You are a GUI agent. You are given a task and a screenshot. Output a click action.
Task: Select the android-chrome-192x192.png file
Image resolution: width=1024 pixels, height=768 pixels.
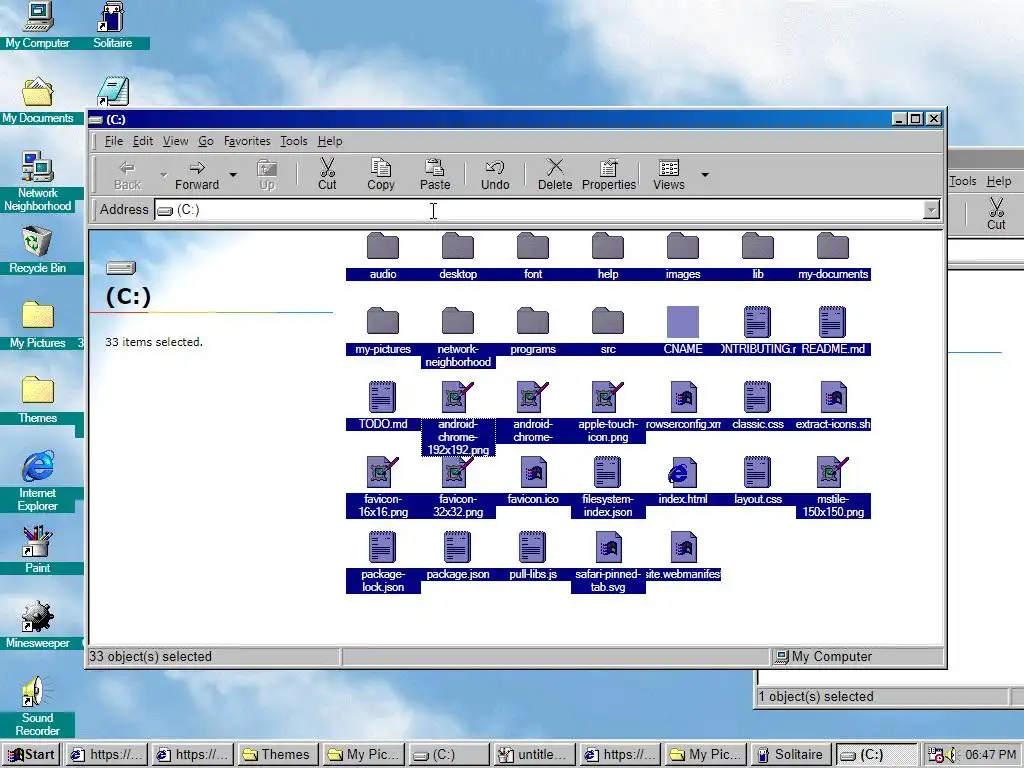click(458, 418)
